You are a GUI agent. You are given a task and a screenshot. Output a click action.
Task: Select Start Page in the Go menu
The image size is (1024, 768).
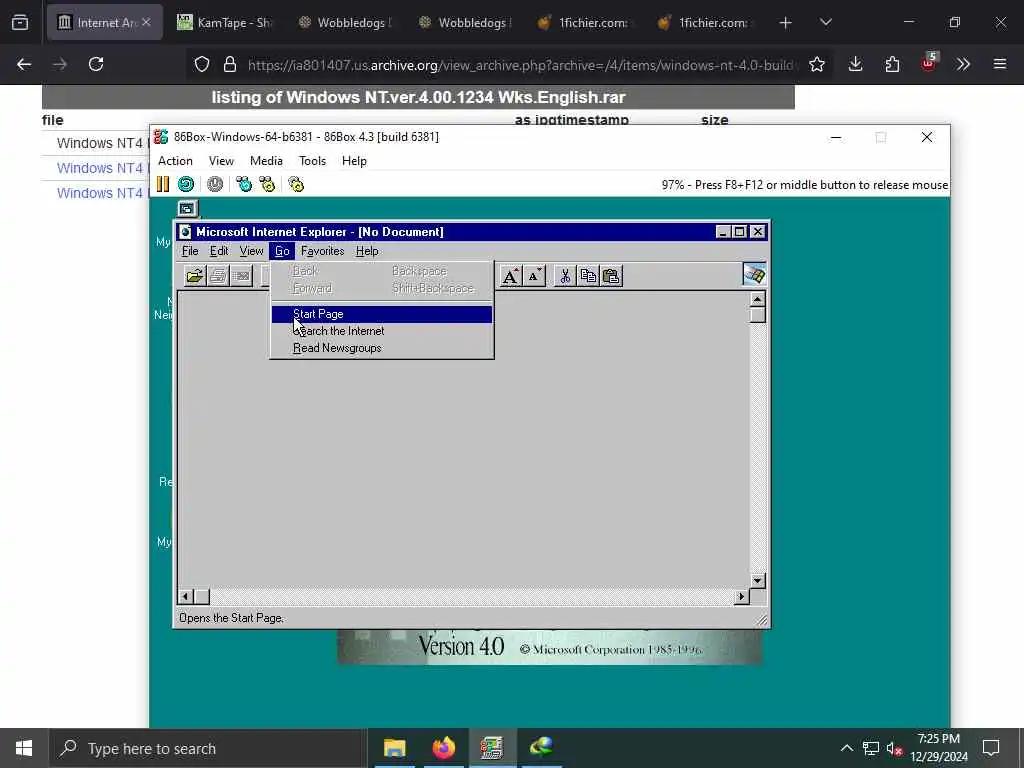381,314
